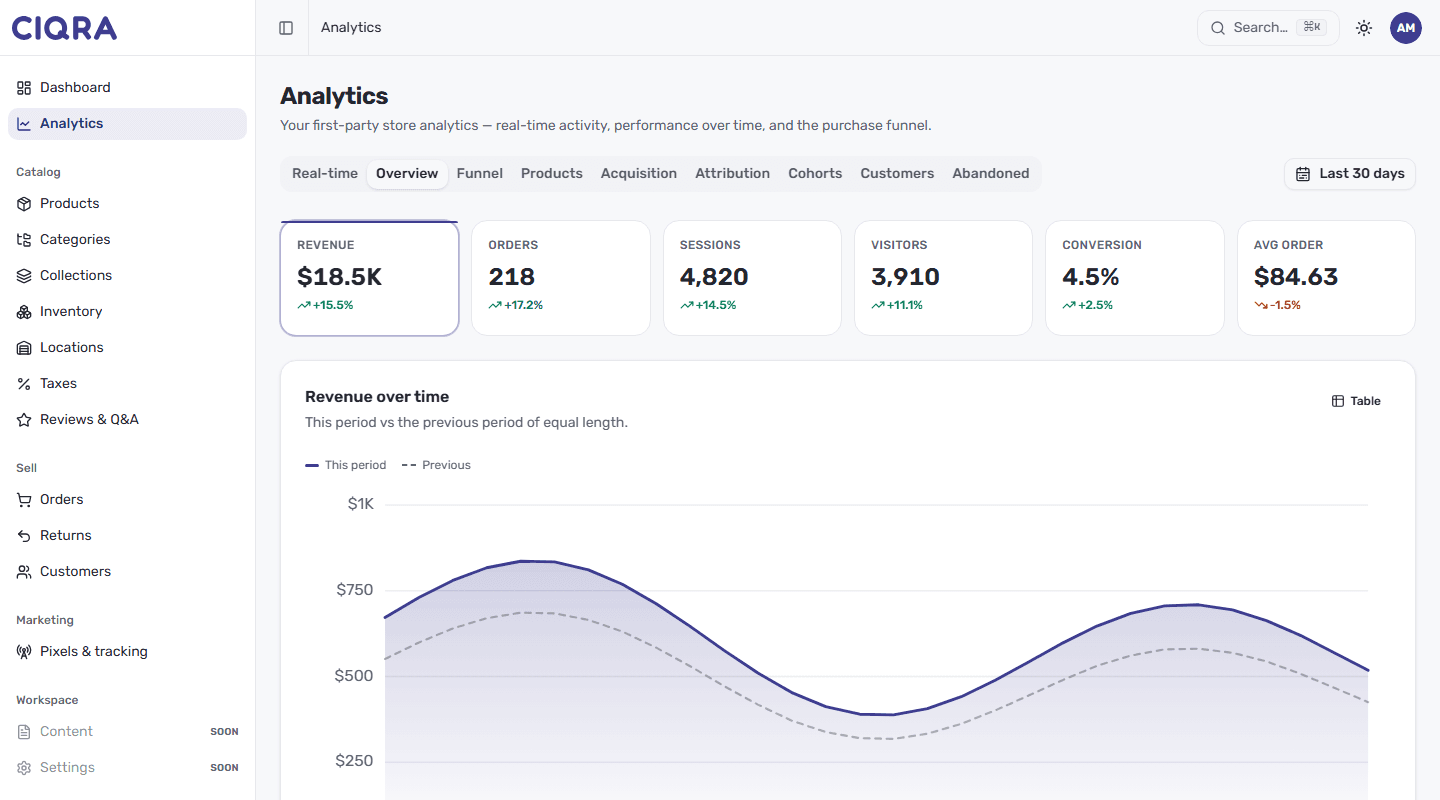The image size is (1440, 800).
Task: Click the $18.5K revenue value
Action: pyautogui.click(x=340, y=277)
